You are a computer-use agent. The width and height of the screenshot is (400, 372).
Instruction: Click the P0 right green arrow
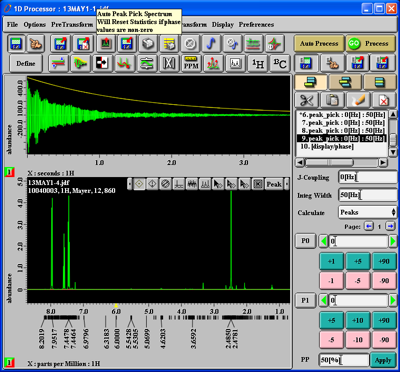[393, 241]
